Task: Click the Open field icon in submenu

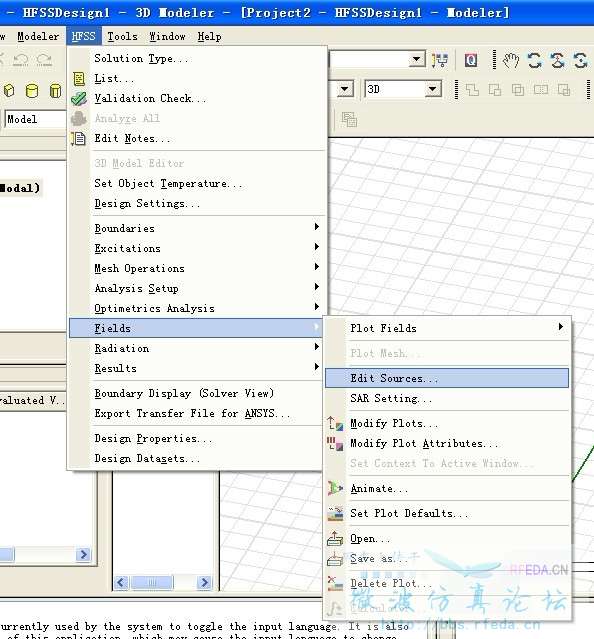Action: click(335, 539)
